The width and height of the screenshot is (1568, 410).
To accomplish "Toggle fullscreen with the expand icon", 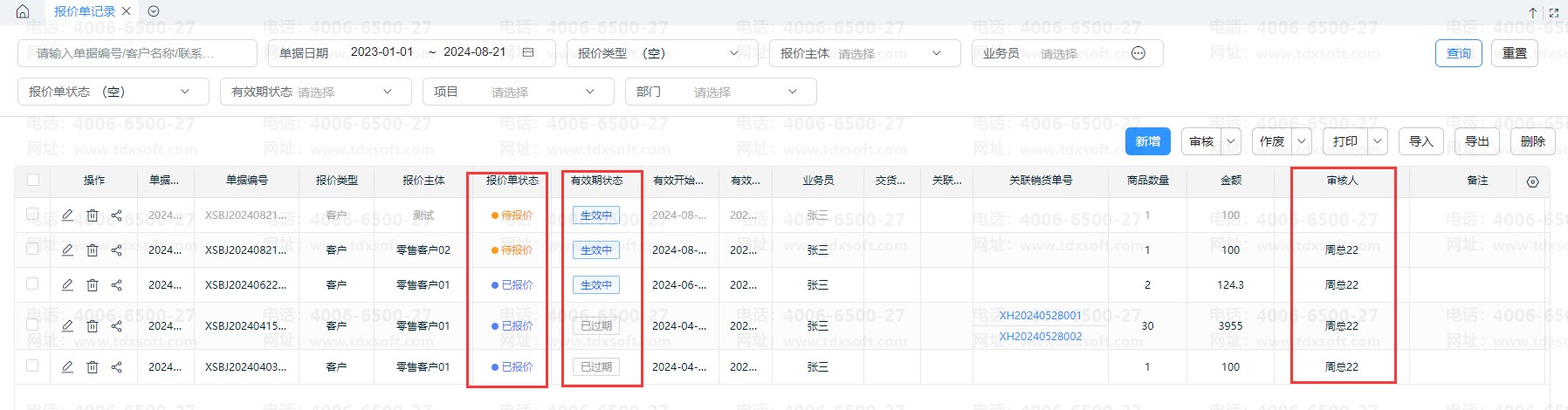I will pyautogui.click(x=1553, y=12).
